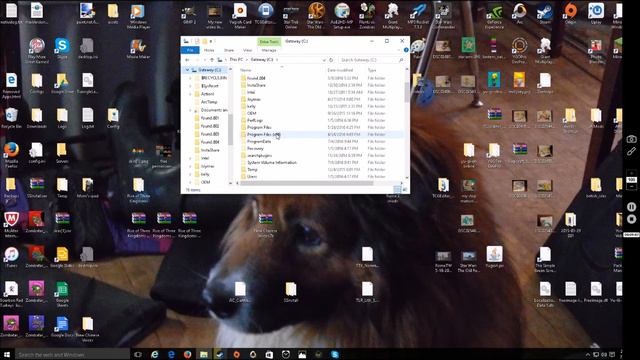Open the Share ribbon tab
Image resolution: width=640 pixels, height=360 pixels.
[x=229, y=50]
